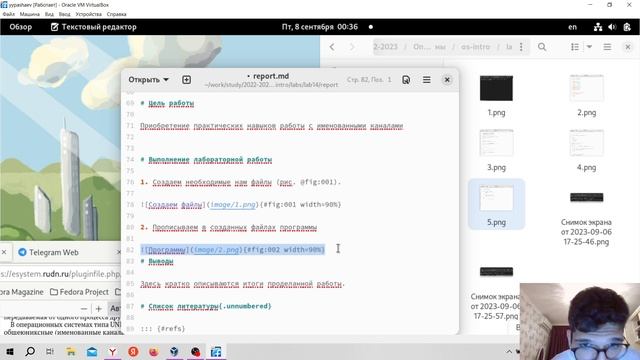
Task: Click the save document icon in text editor
Action: [406, 80]
